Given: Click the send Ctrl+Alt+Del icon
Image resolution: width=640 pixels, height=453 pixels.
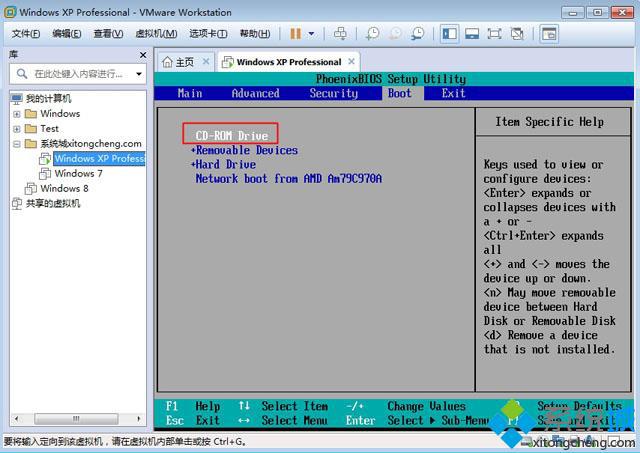Looking at the screenshot, I should tap(340, 33).
